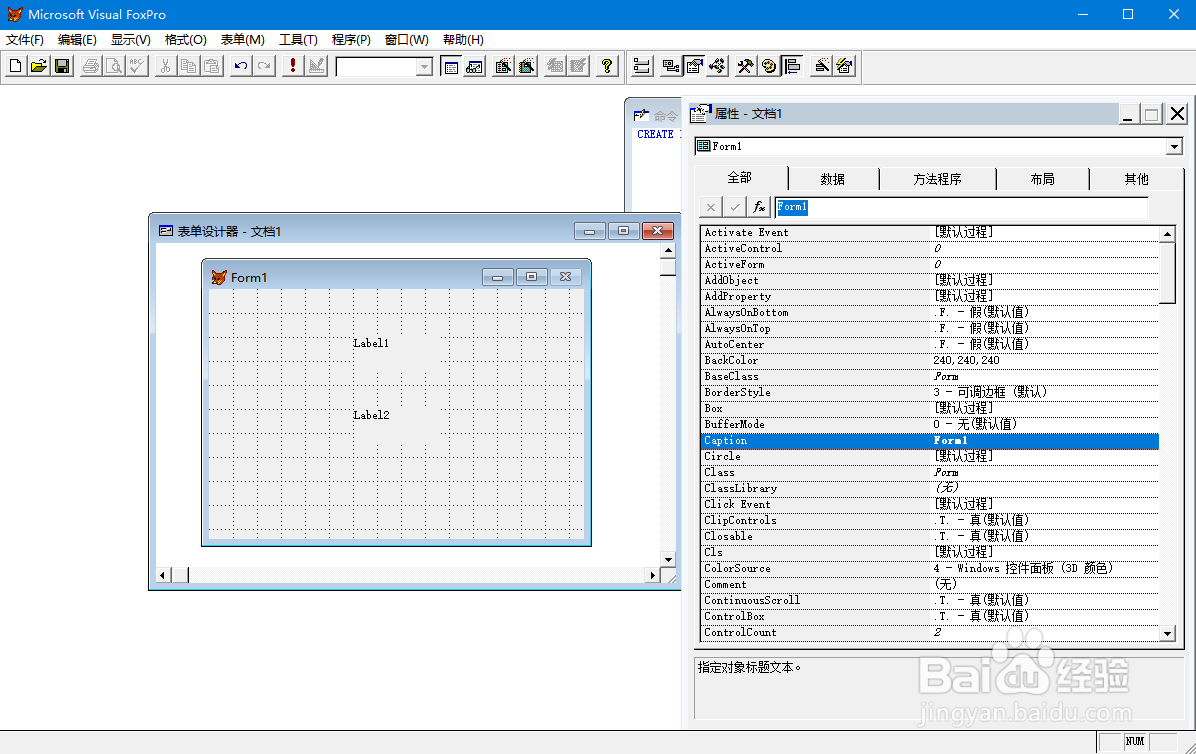1196x754 pixels.
Task: Switch to the 全部 tab
Action: 739,178
